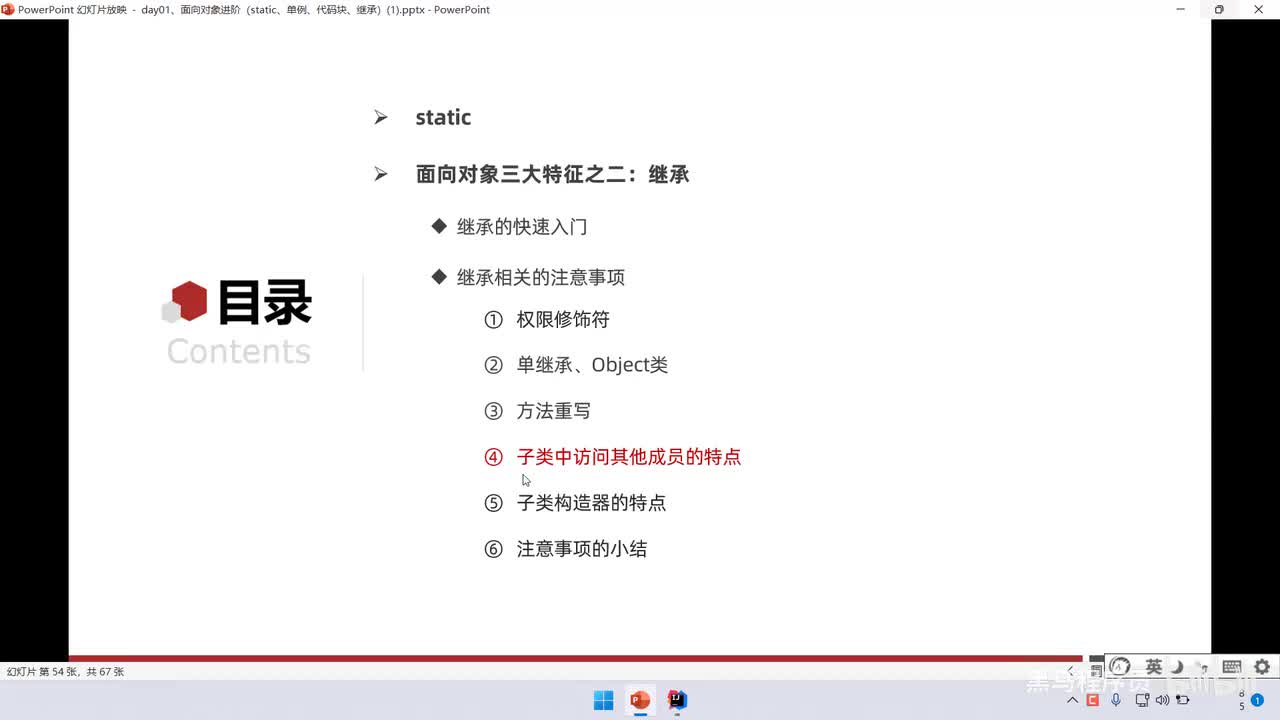Switch to PowerPoint in the taskbar
Screen dimensions: 1280x720
pos(641,700)
